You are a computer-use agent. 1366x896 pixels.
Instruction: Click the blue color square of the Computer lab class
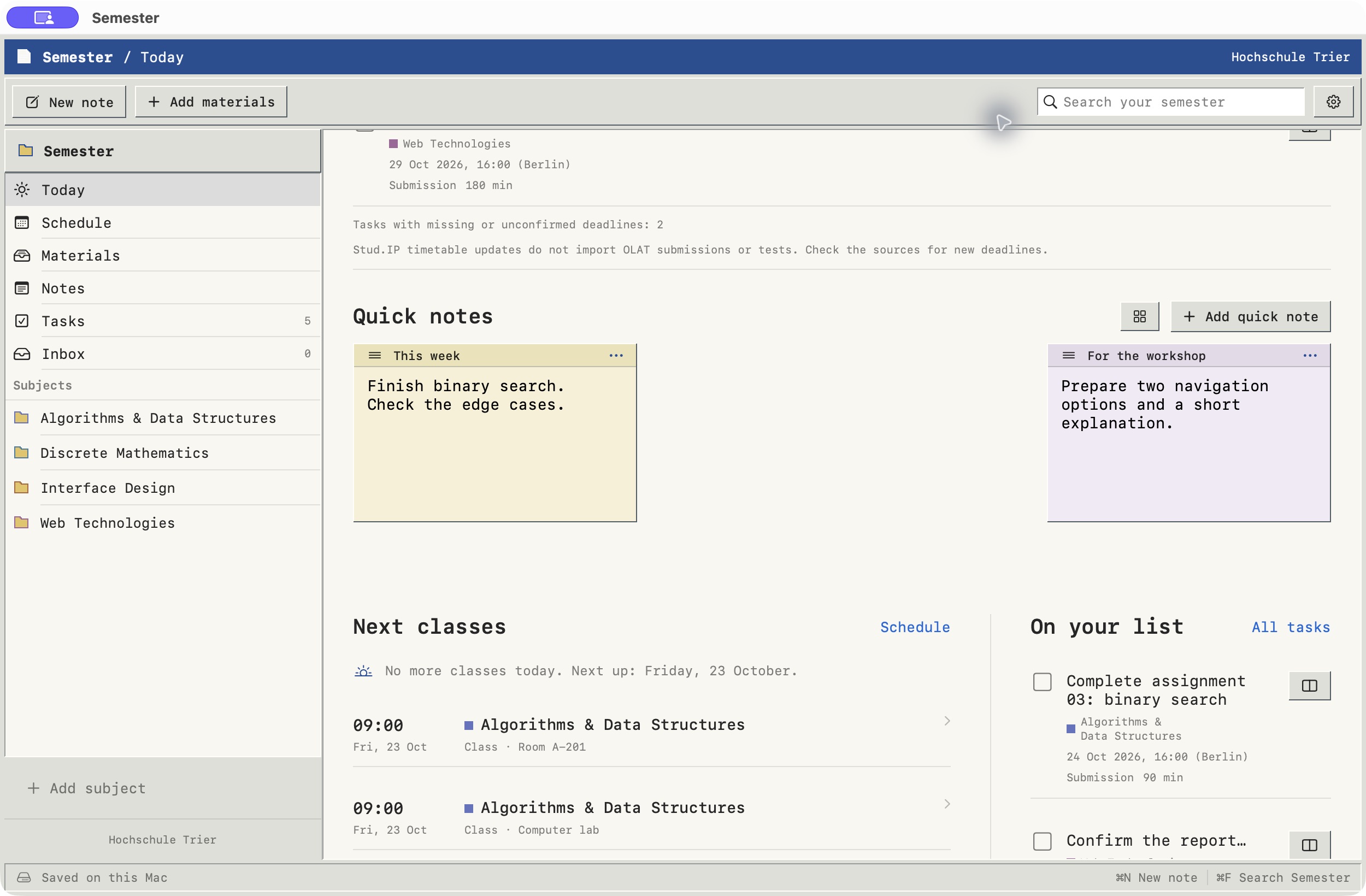468,808
